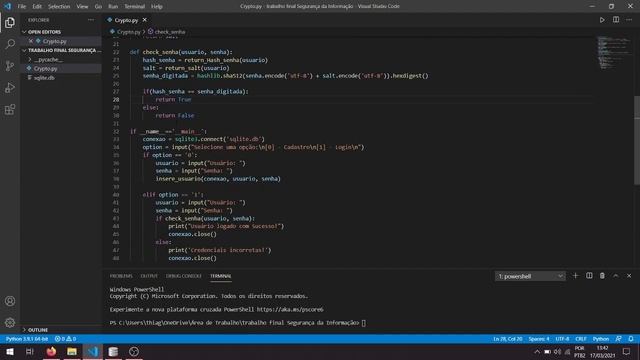This screenshot has height=360, width=640.
Task: Open the Go menu
Action: point(98,7)
